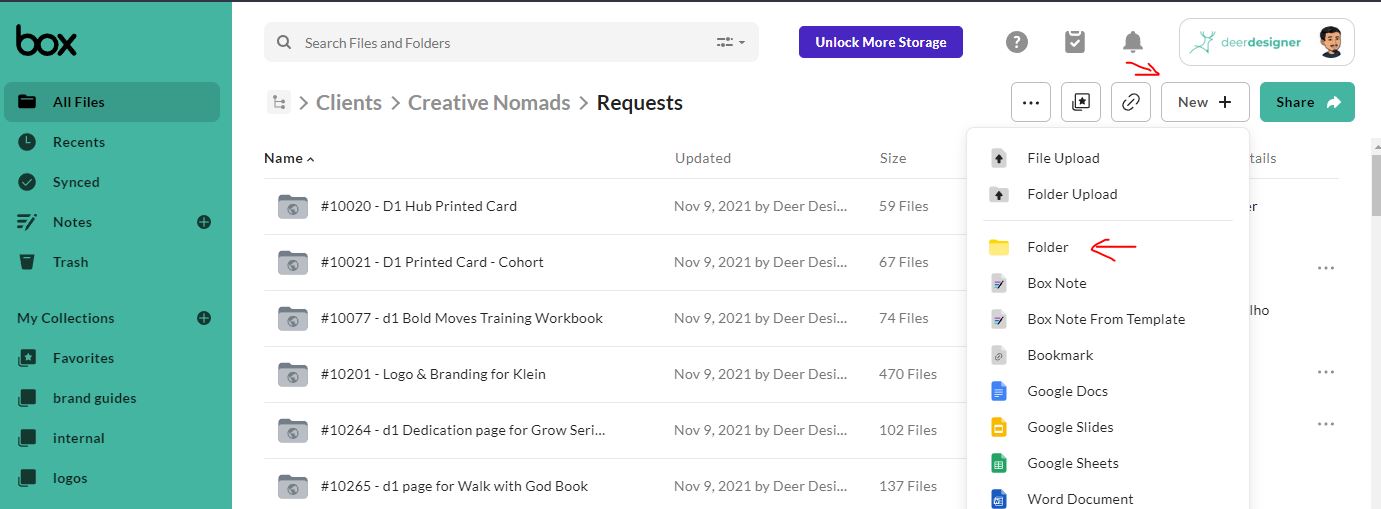Go to Creative Nomads breadcrumb
The width and height of the screenshot is (1381, 509).
click(489, 102)
